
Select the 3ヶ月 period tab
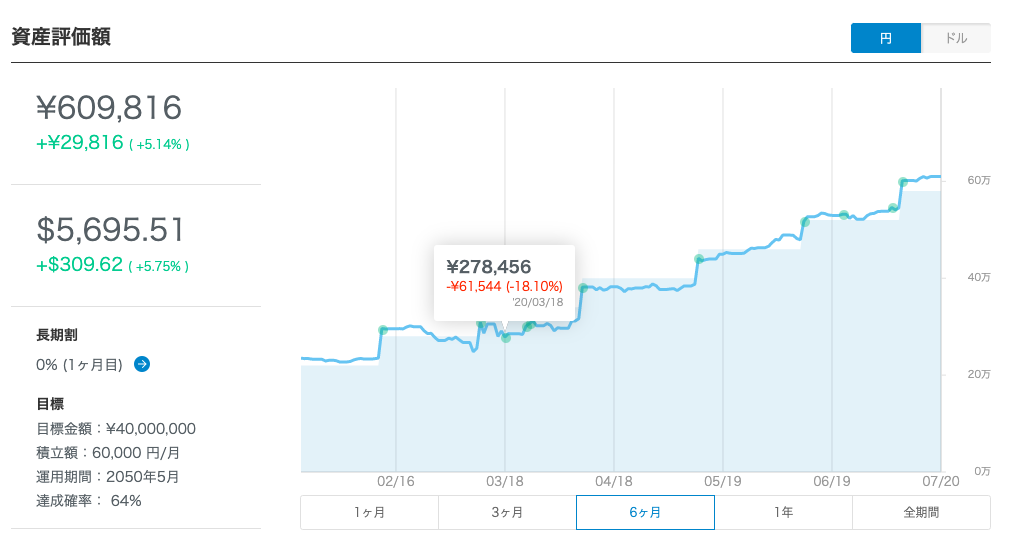507,512
